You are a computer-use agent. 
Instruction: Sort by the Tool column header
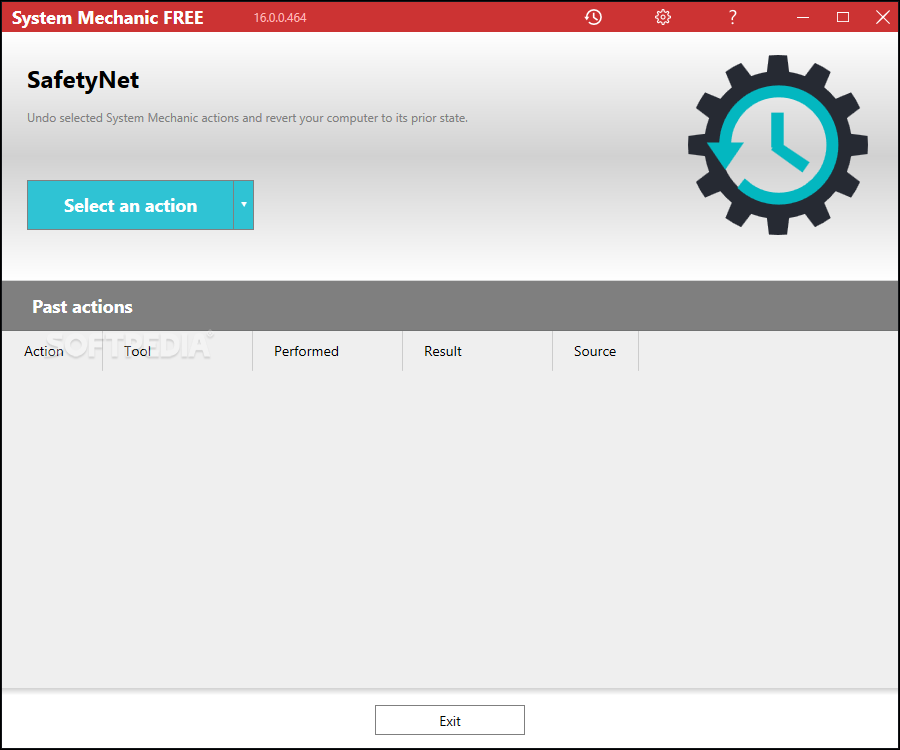click(177, 351)
